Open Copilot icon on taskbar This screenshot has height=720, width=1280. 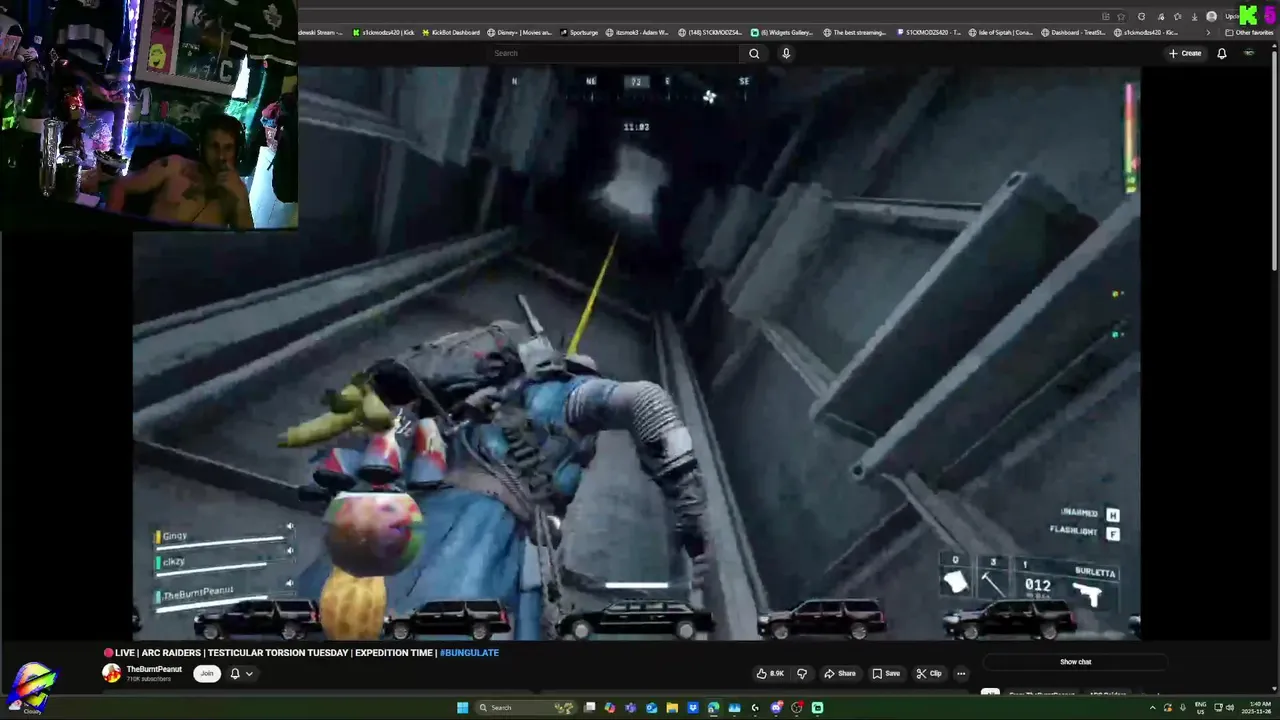[610, 708]
